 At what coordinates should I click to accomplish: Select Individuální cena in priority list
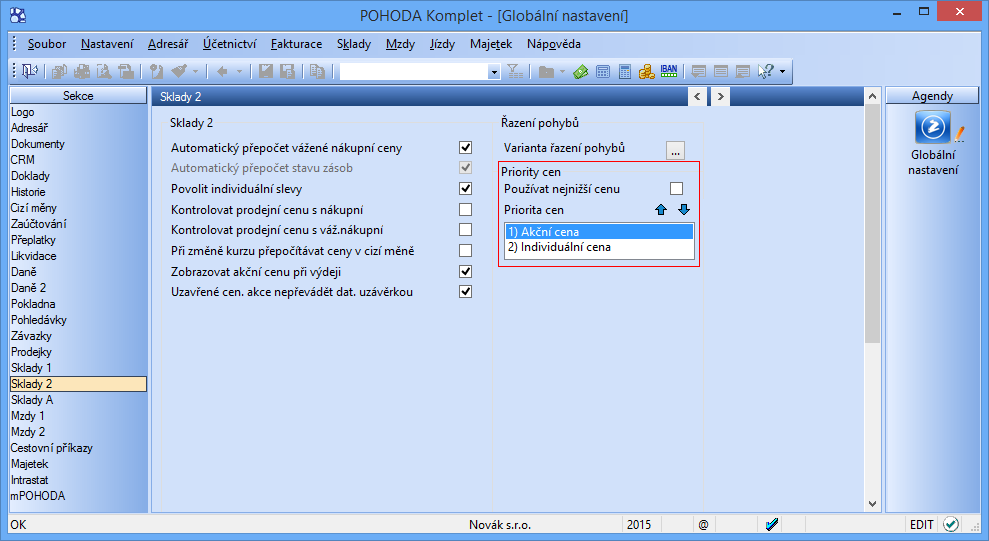(x=599, y=247)
